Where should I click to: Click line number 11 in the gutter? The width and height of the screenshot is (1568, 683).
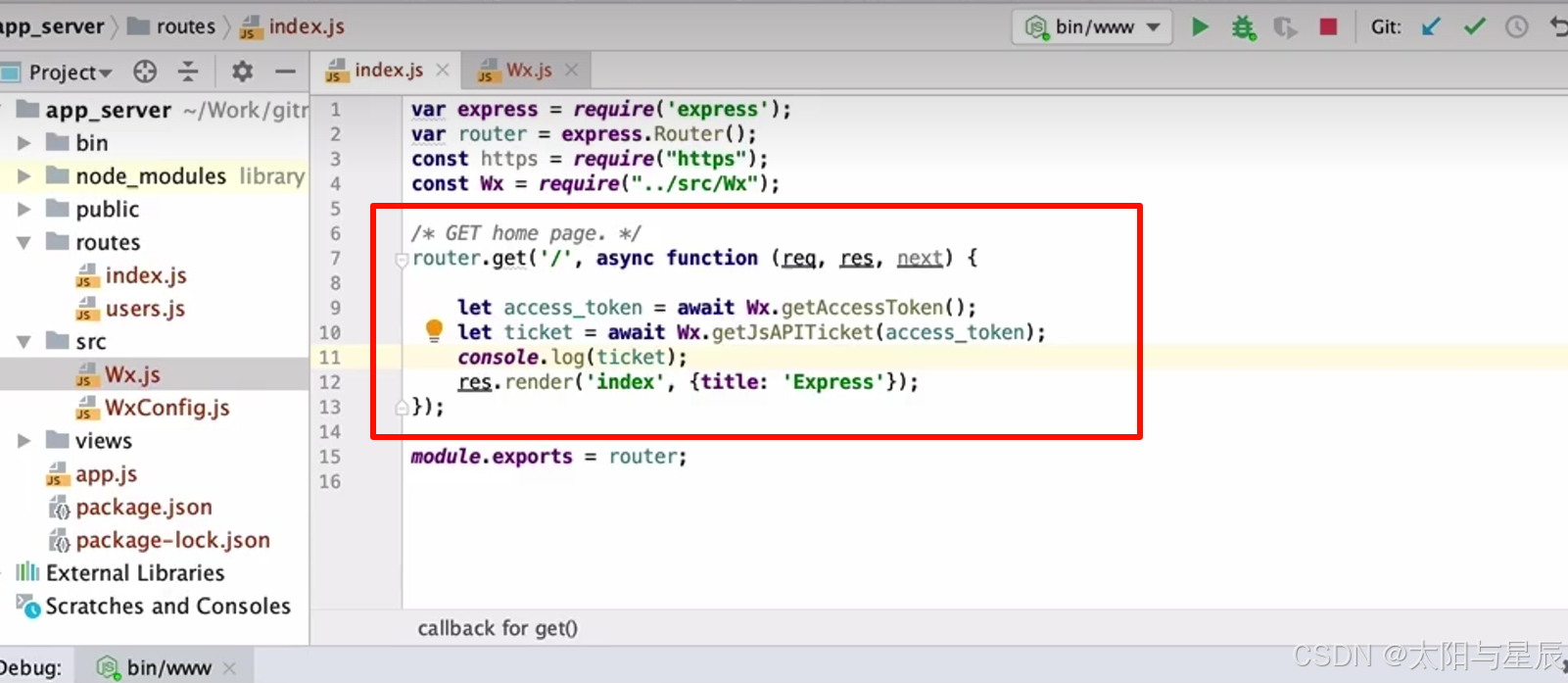[329, 358]
